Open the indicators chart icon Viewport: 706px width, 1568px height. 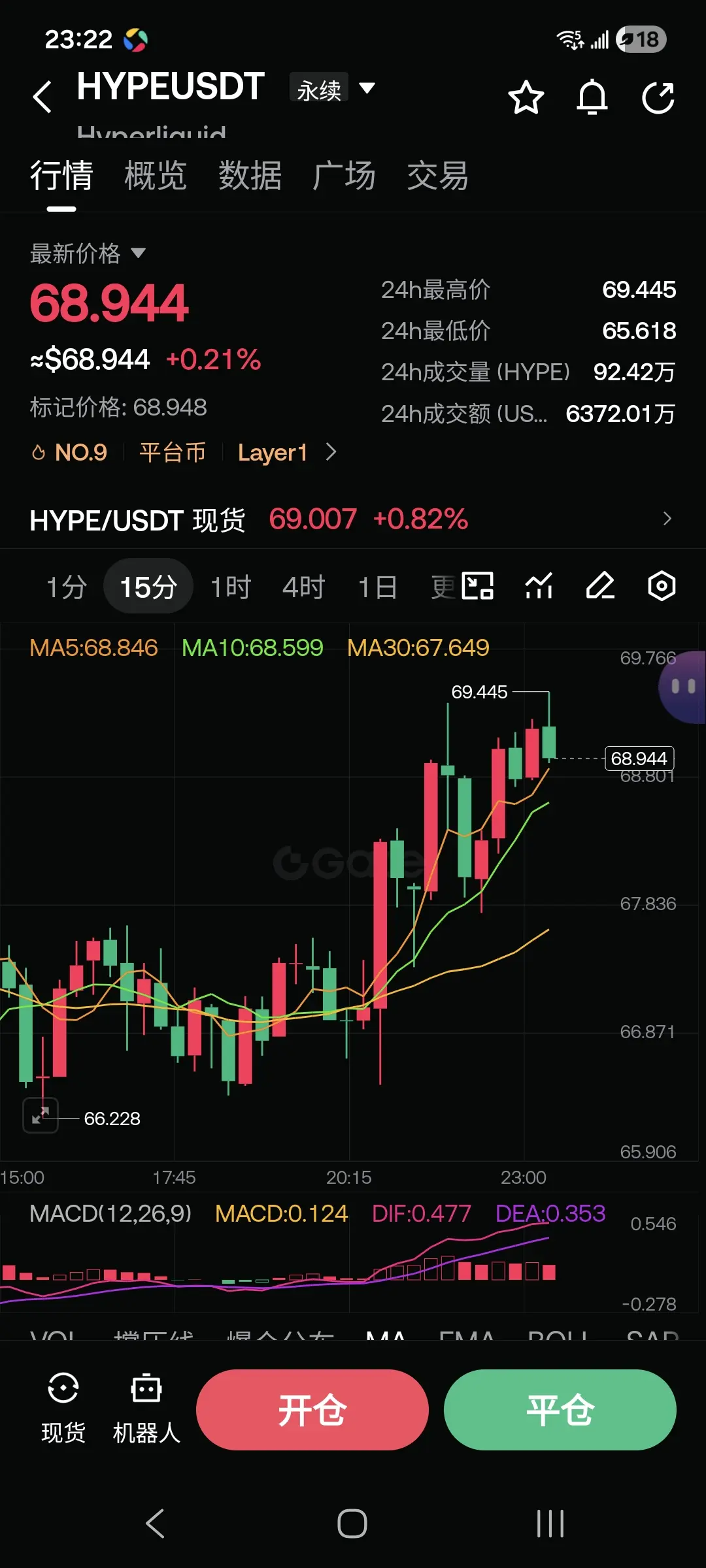coord(539,585)
